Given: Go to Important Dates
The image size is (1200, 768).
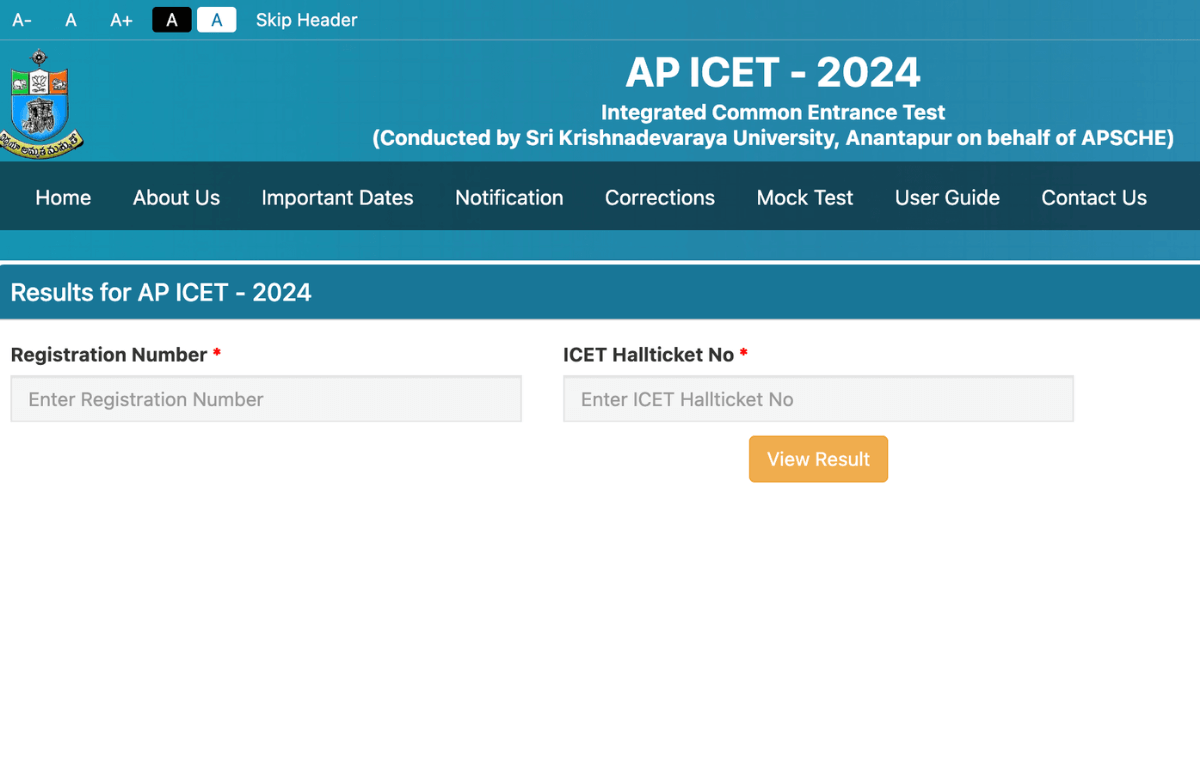Looking at the screenshot, I should pyautogui.click(x=337, y=198).
